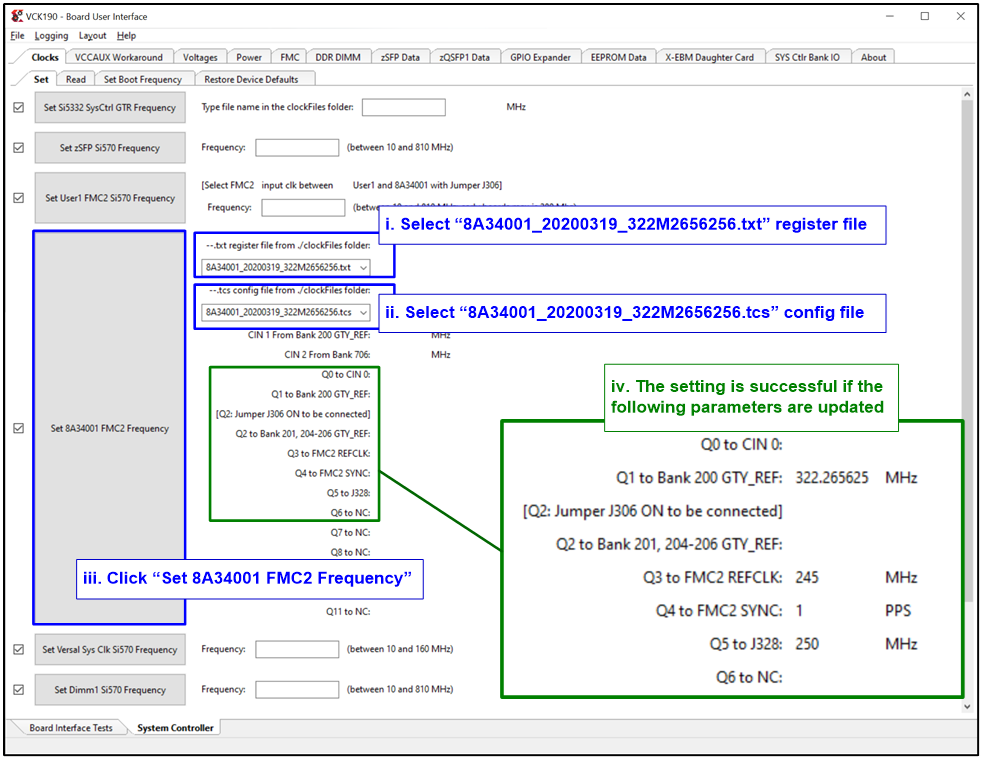Switch to the VCCAUX Workaround tab
The width and height of the screenshot is (983, 760).
tap(118, 57)
